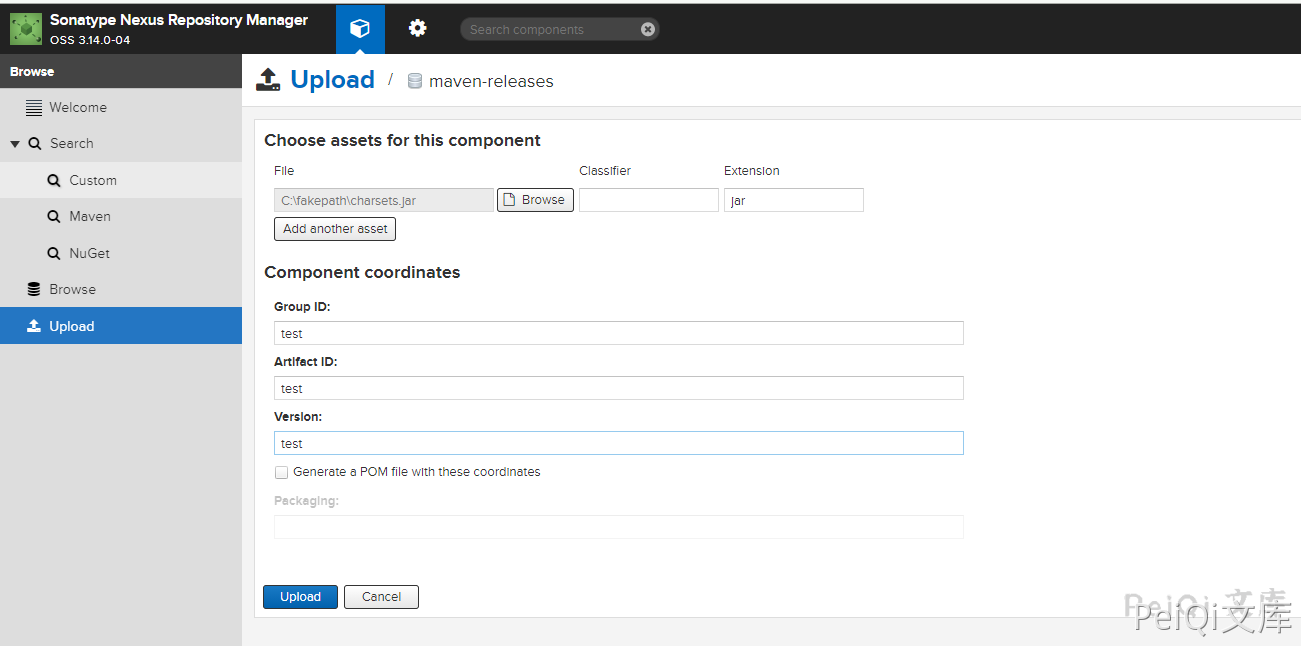
Task: Select the Upload item in the sidebar
Action: click(x=71, y=327)
